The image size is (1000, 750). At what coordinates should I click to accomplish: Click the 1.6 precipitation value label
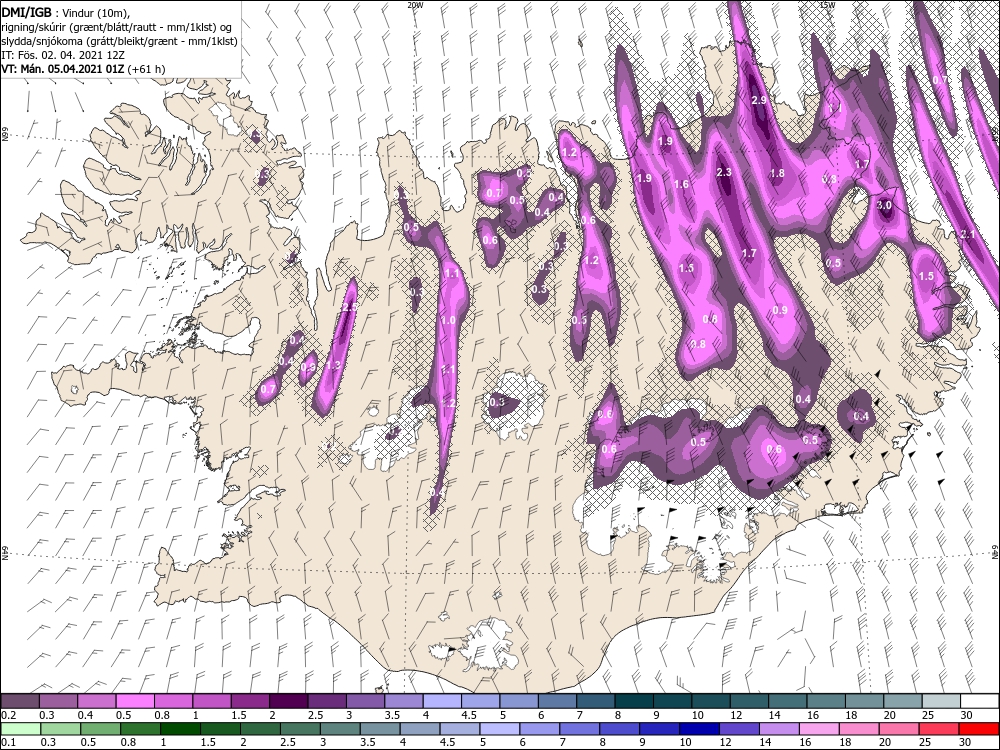pyautogui.click(x=682, y=185)
